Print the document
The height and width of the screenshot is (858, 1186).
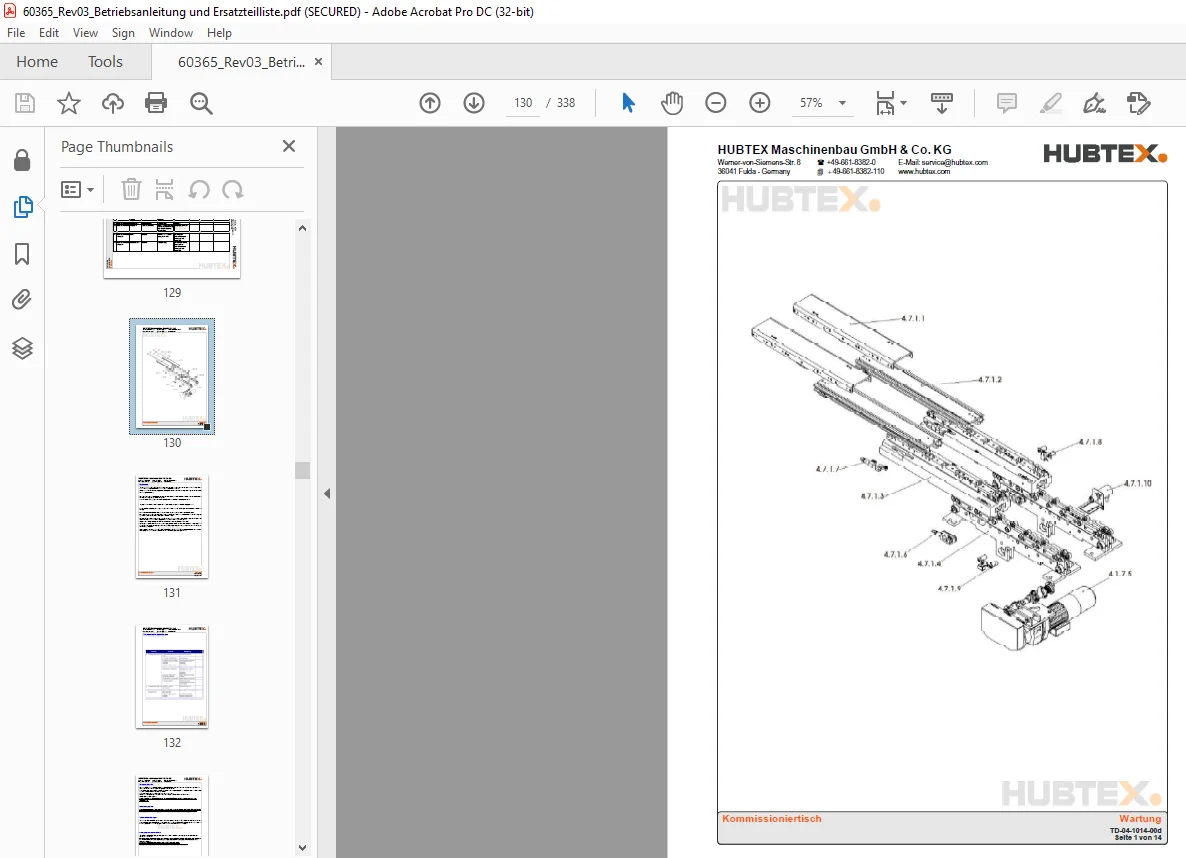click(156, 103)
